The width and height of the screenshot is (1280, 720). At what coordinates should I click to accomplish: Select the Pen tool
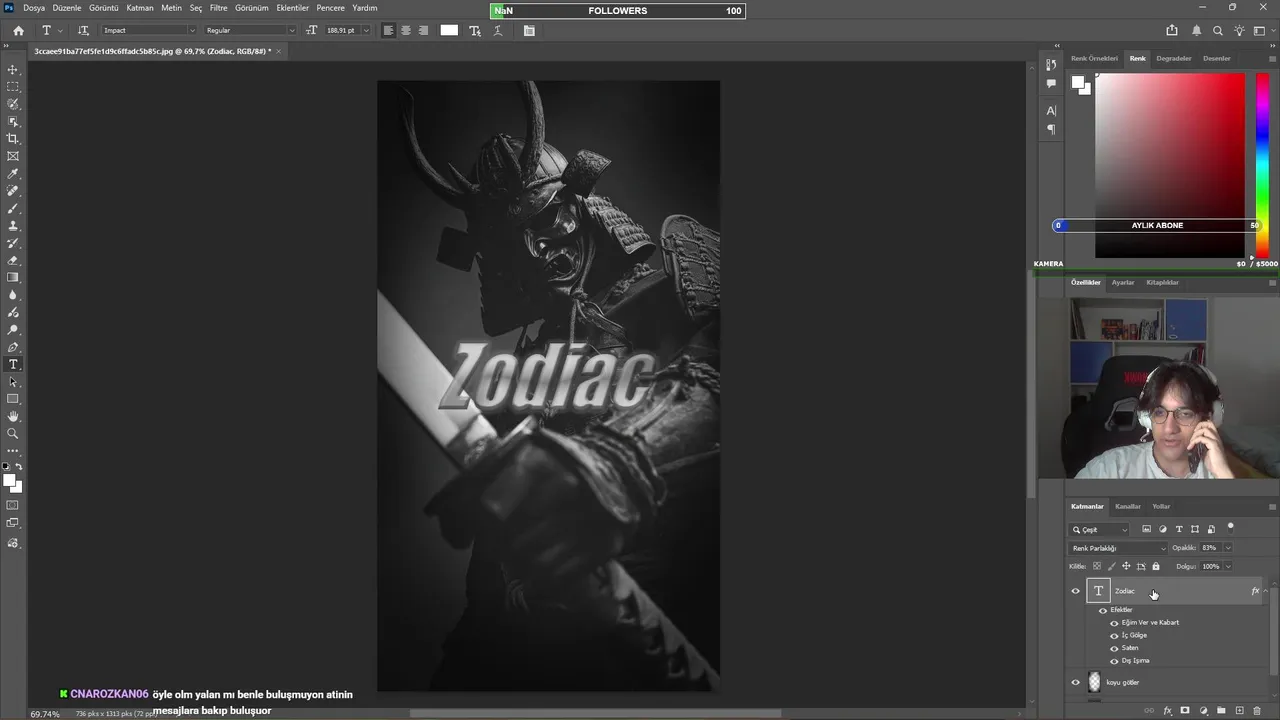[x=13, y=347]
